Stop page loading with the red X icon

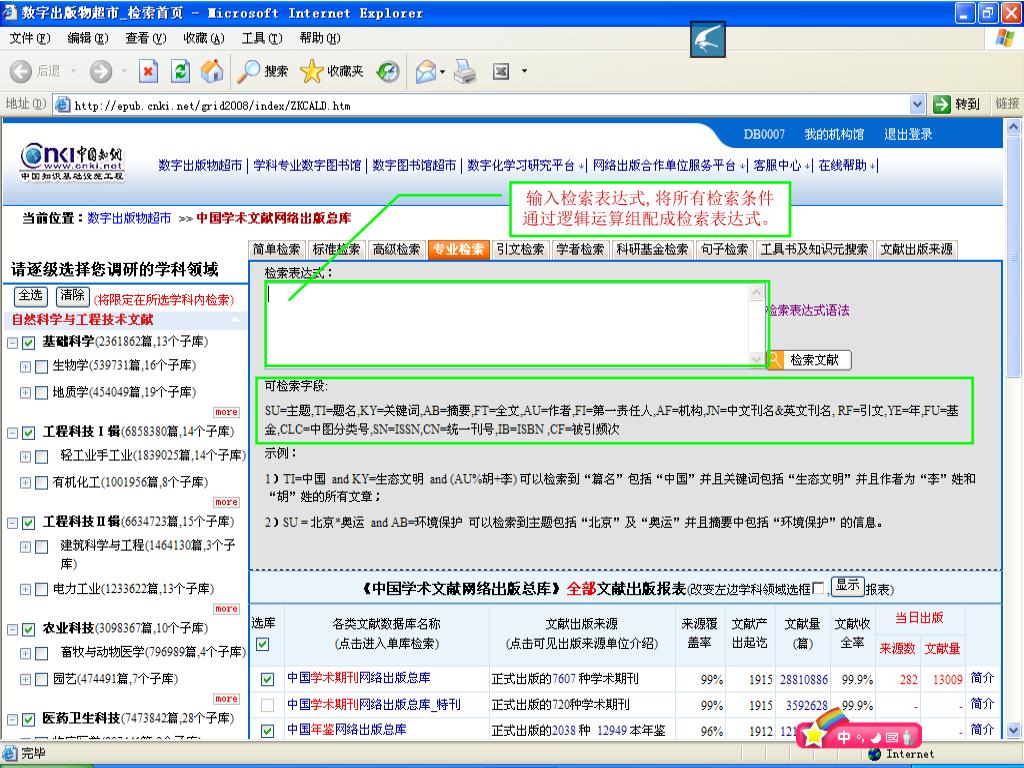pyautogui.click(x=149, y=71)
